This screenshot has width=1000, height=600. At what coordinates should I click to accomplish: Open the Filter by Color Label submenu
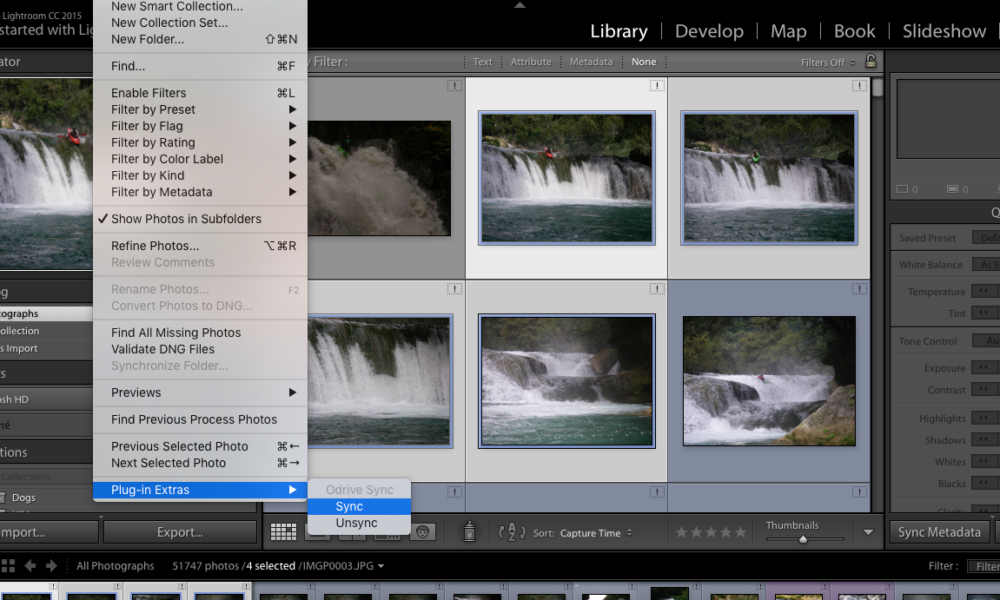click(x=200, y=159)
